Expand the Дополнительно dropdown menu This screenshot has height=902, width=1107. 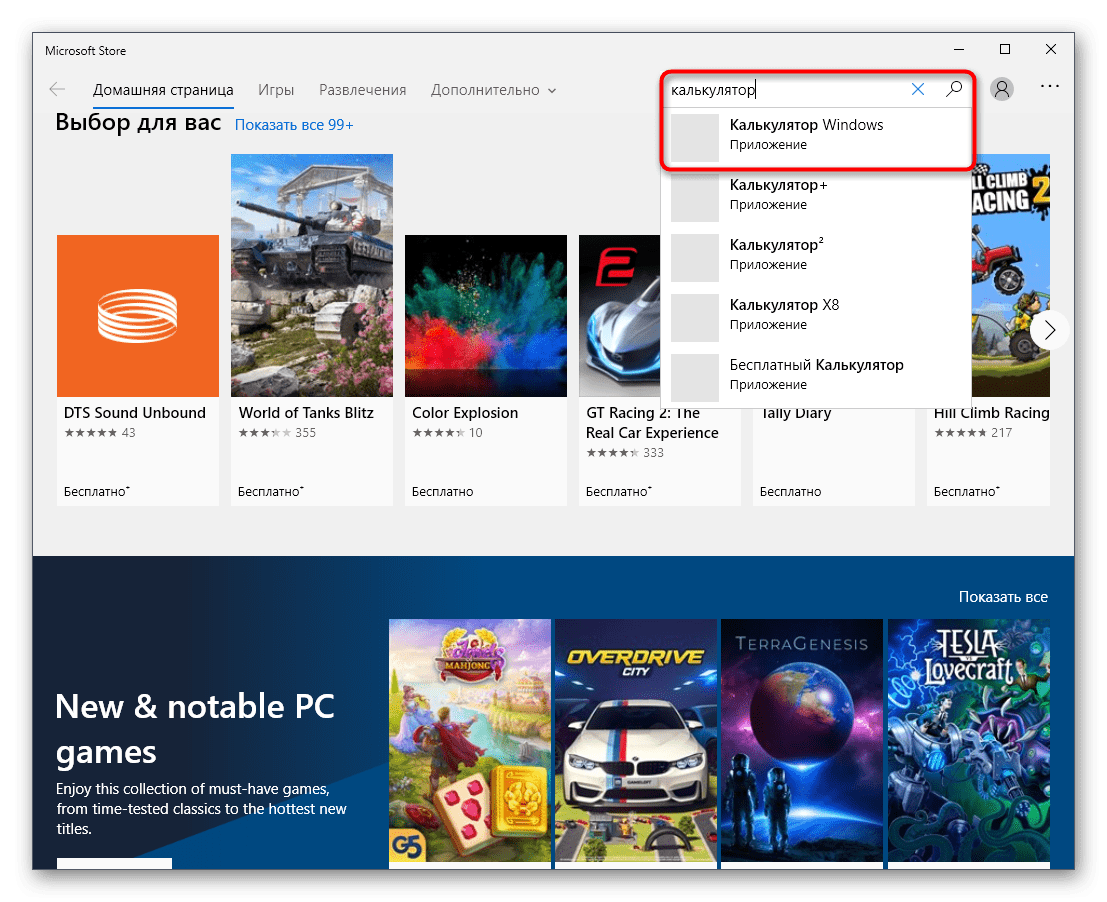point(493,90)
